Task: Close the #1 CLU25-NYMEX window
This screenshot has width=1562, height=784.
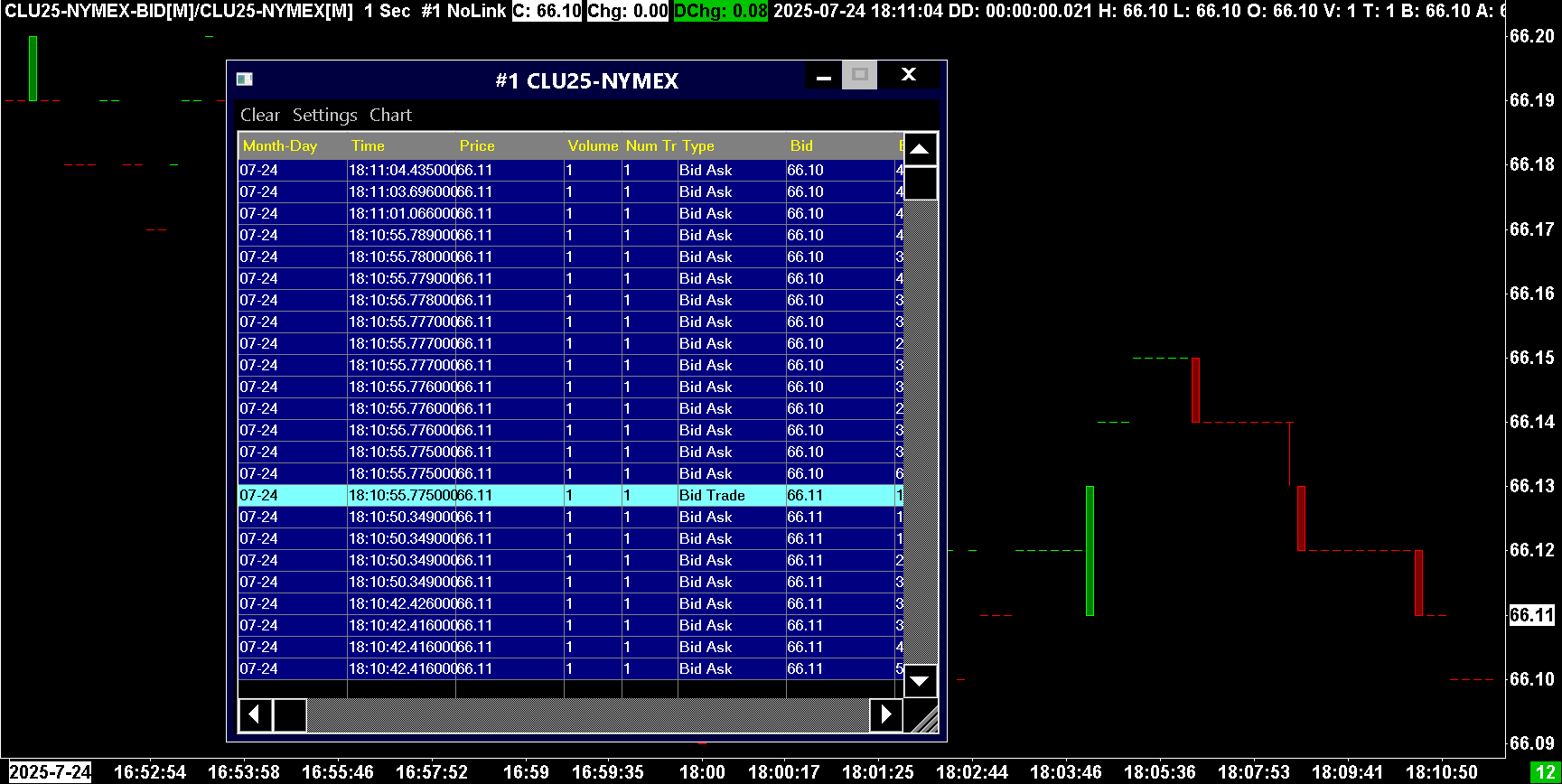Action: (x=909, y=76)
